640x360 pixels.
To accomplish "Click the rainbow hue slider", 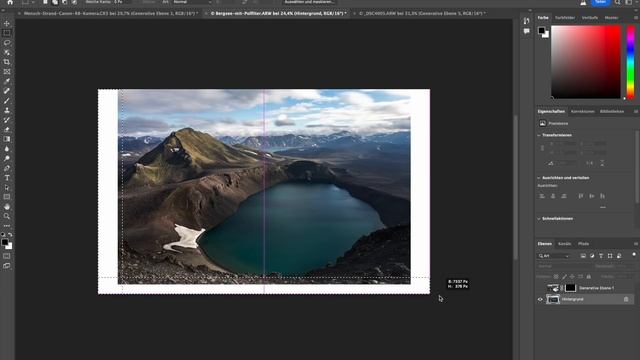I will 630,62.
